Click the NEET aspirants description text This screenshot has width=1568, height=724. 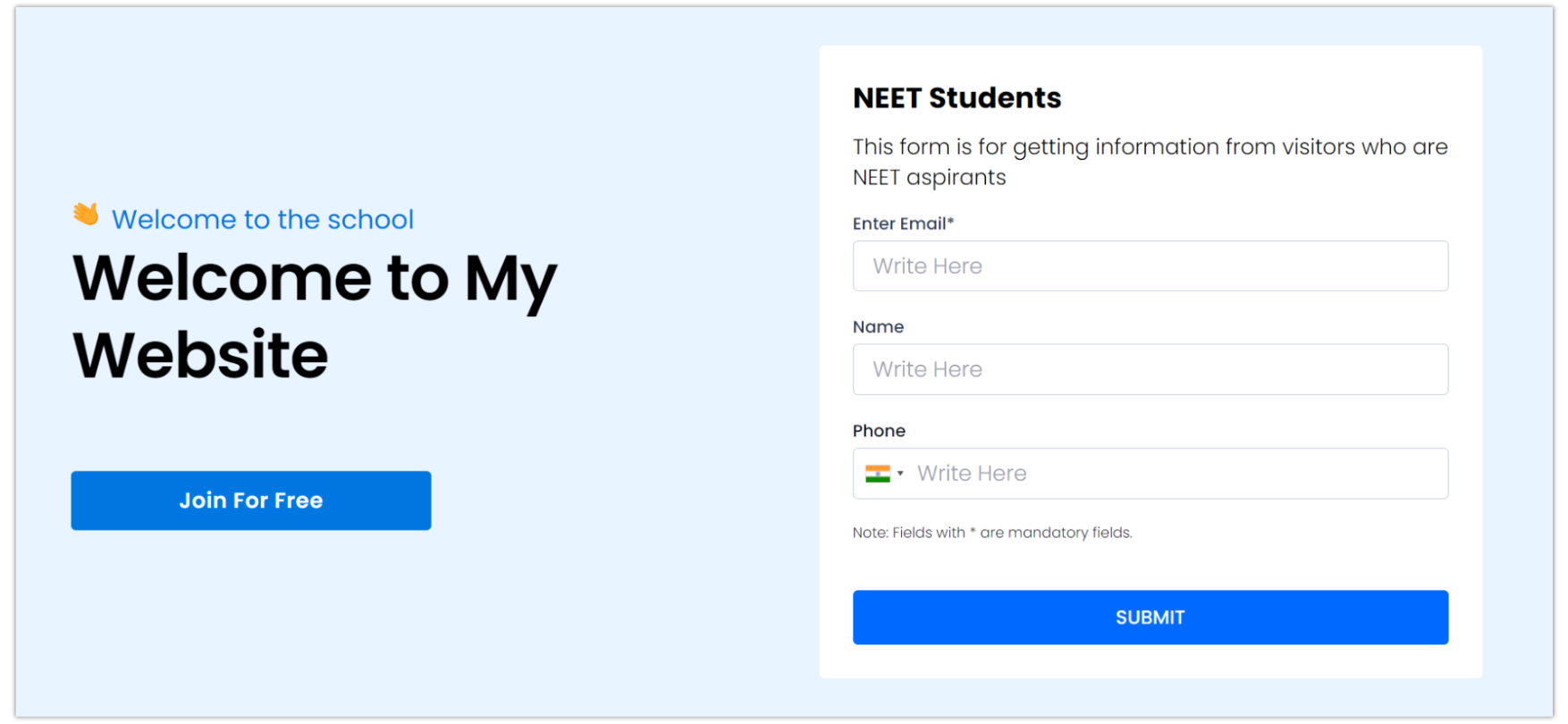(1150, 162)
